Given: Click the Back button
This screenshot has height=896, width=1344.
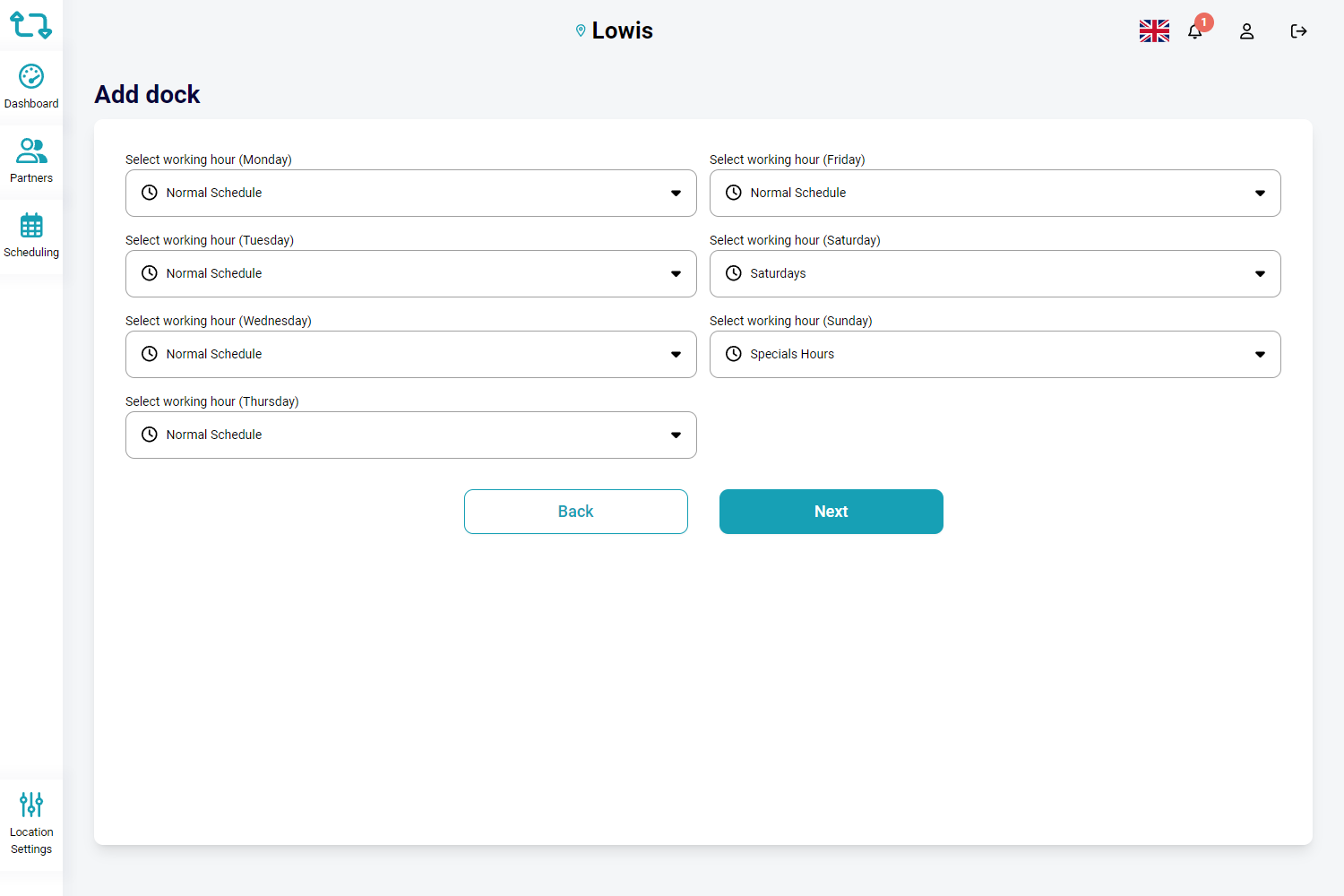Looking at the screenshot, I should tap(576, 512).
